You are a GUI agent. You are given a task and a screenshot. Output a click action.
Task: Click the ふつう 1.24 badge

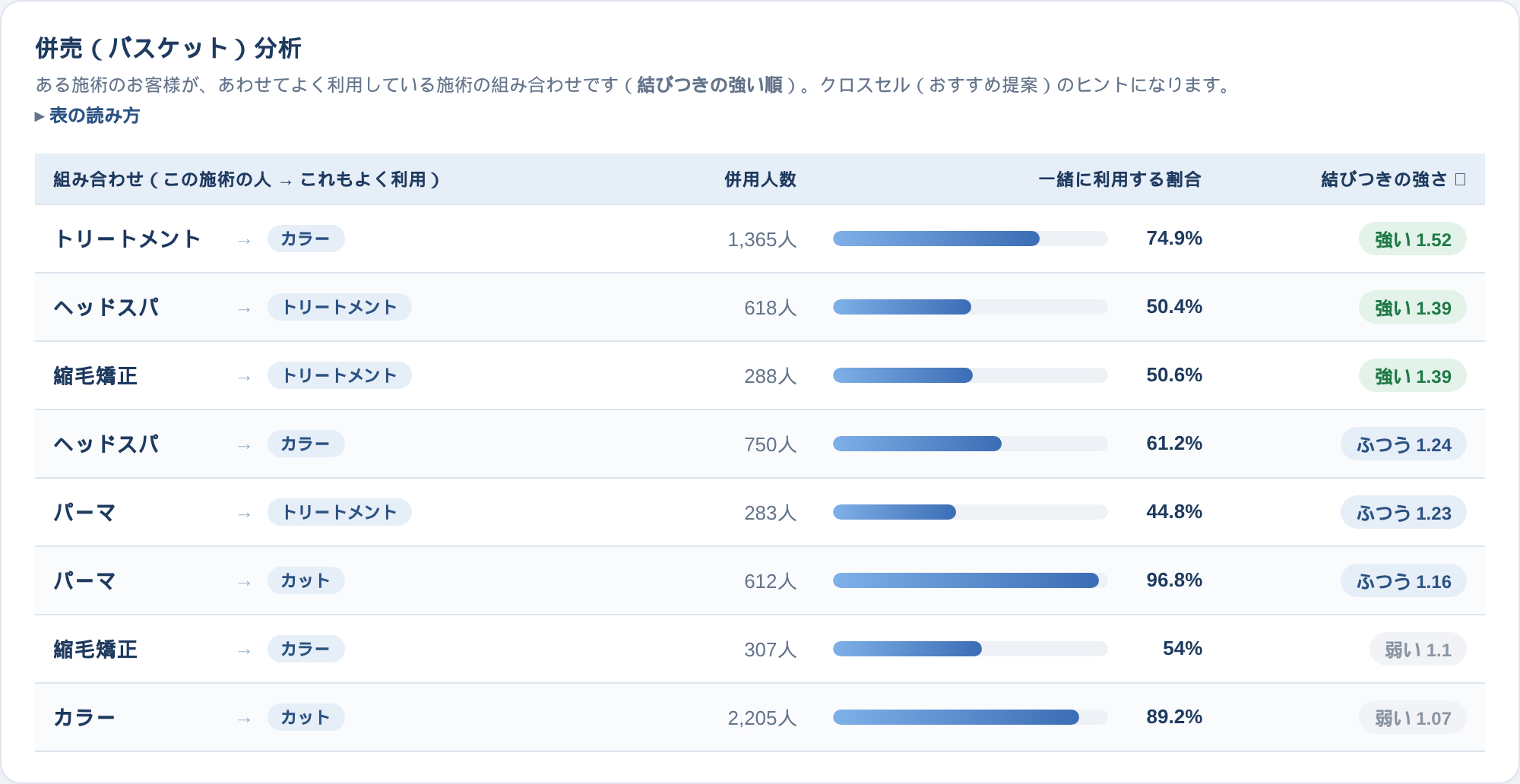(x=1403, y=444)
